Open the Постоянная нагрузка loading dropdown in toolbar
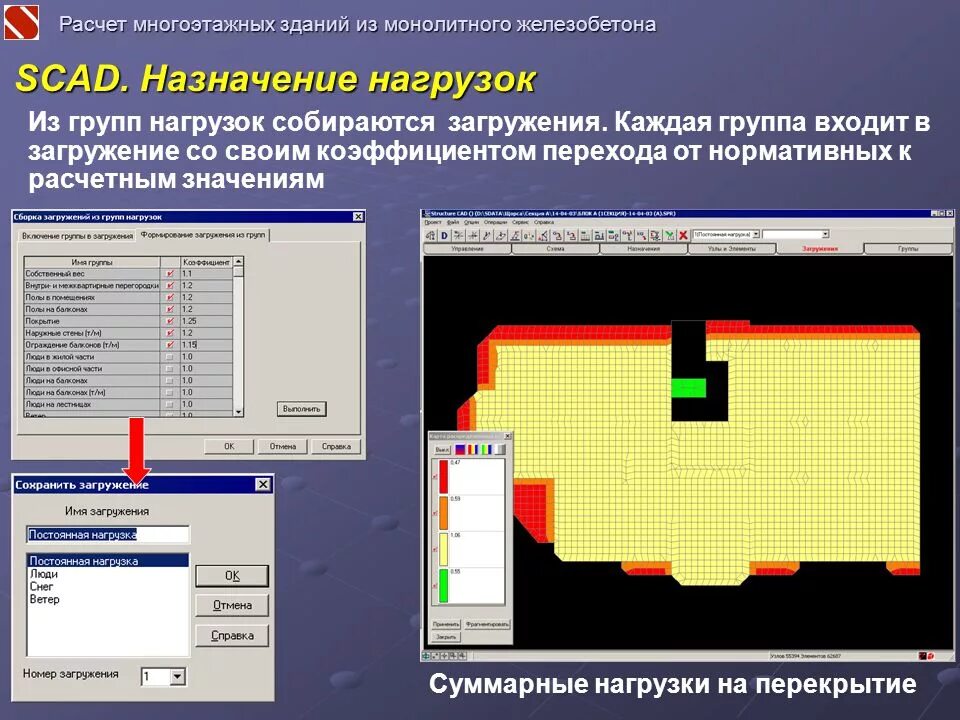The height and width of the screenshot is (720, 960). [756, 234]
